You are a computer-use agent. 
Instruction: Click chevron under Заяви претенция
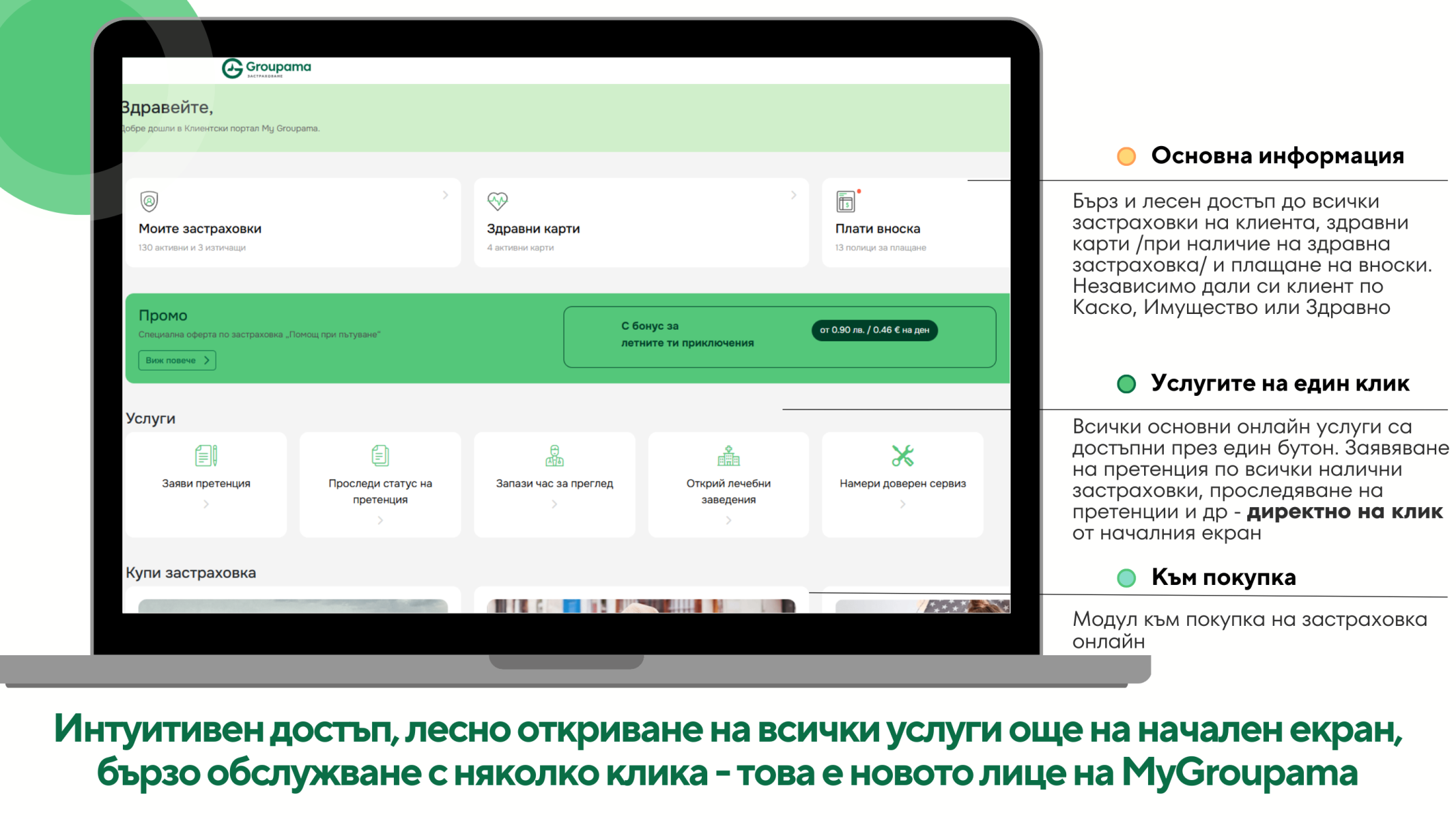[205, 504]
